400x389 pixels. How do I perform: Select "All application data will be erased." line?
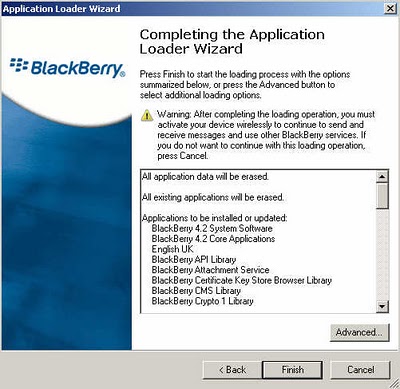click(x=205, y=176)
